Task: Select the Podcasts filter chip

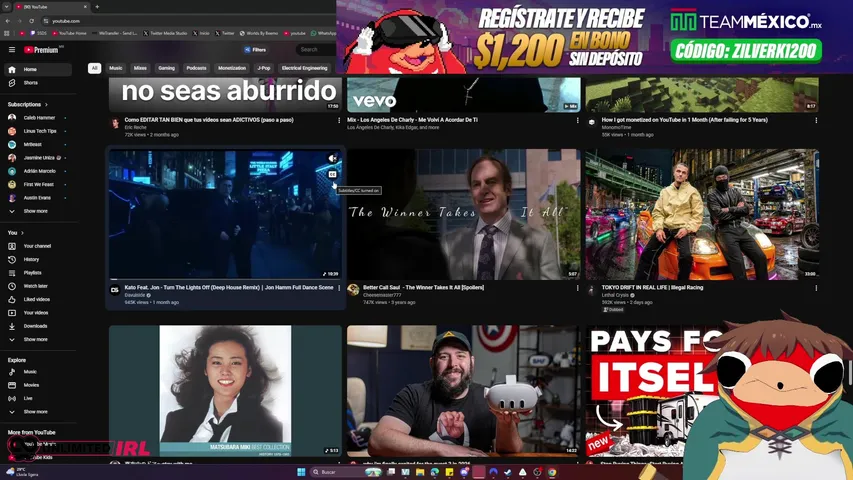Action: tap(196, 68)
